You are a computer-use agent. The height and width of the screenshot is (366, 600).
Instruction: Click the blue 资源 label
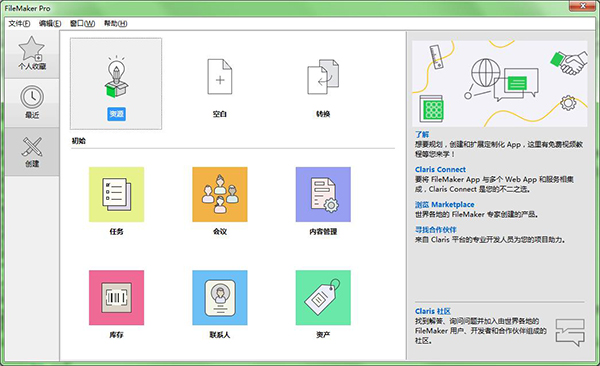coord(116,114)
